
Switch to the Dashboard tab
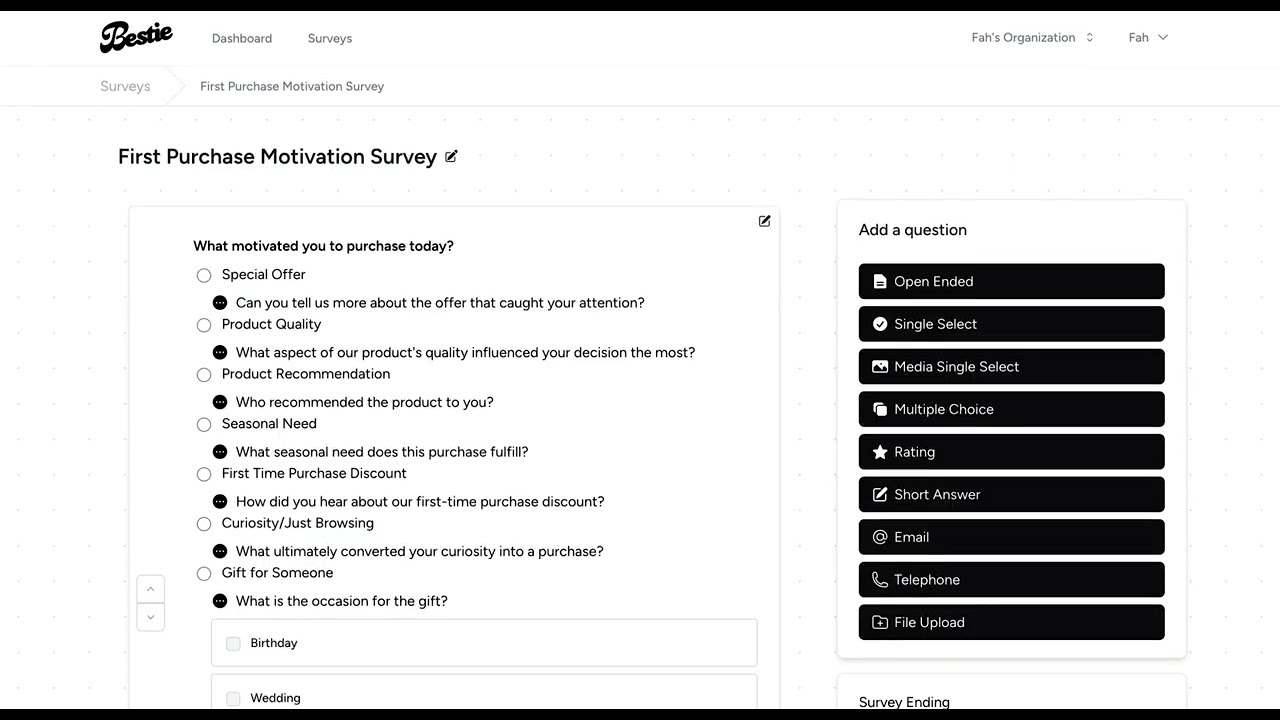click(241, 38)
